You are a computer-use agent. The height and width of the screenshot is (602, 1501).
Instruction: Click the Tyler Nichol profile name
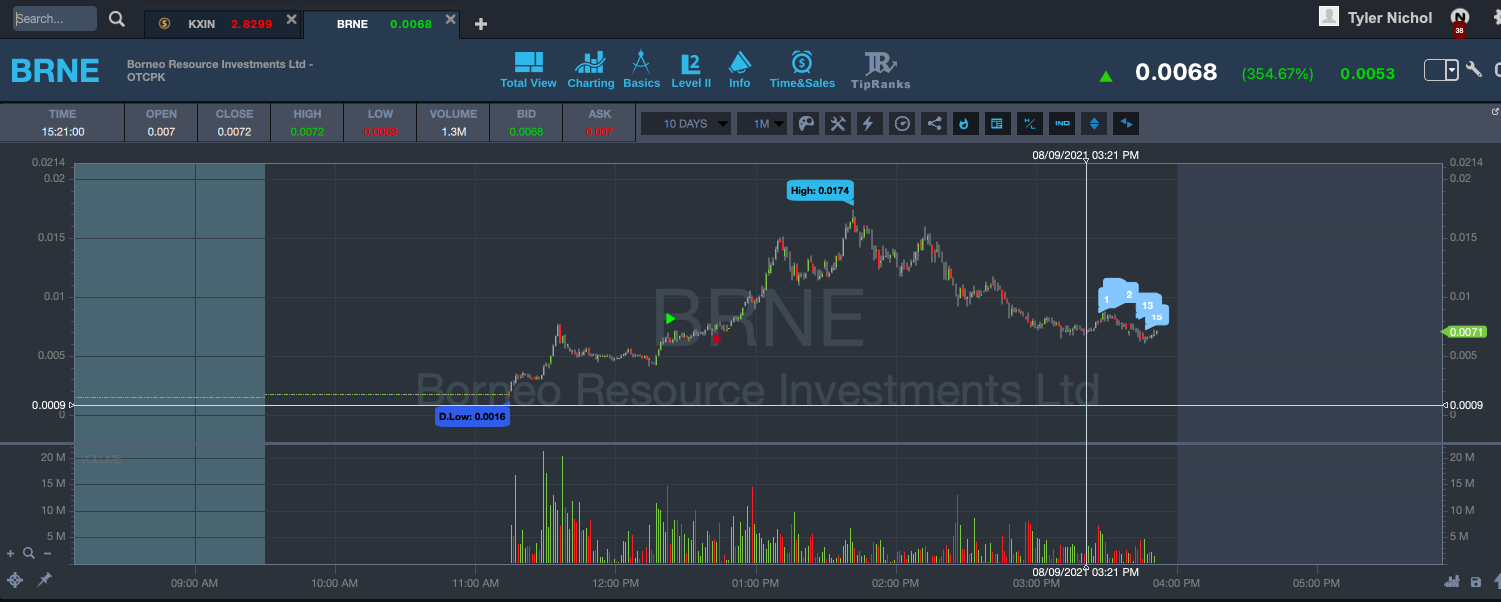[x=1389, y=18]
